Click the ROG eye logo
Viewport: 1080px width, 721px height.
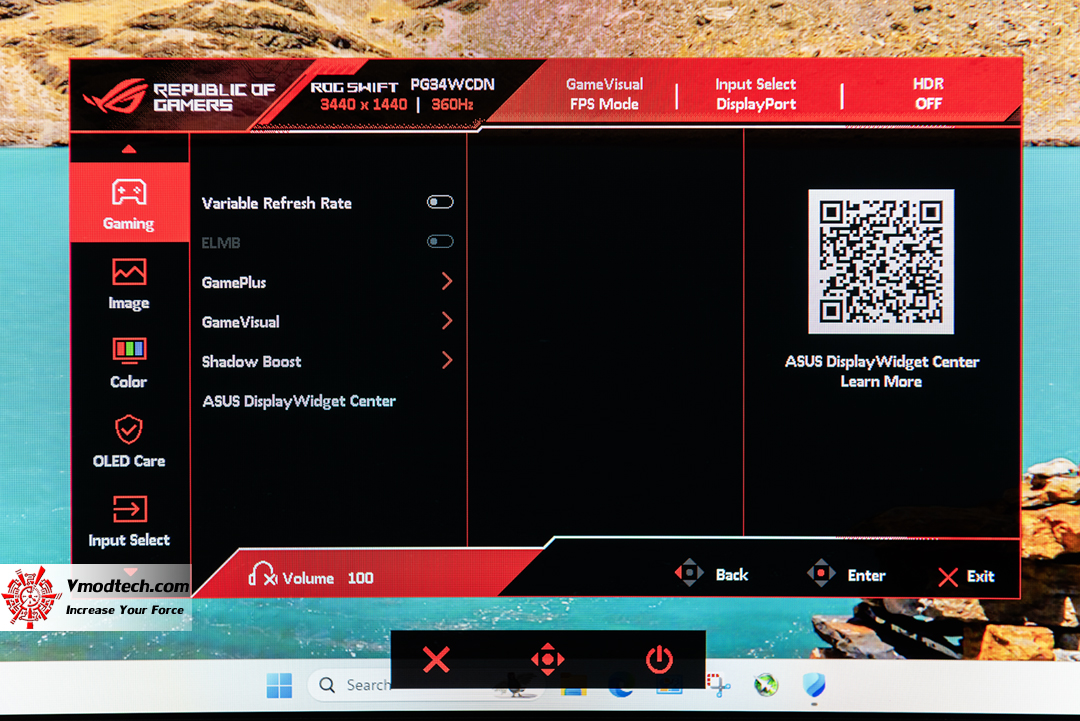tap(115, 96)
